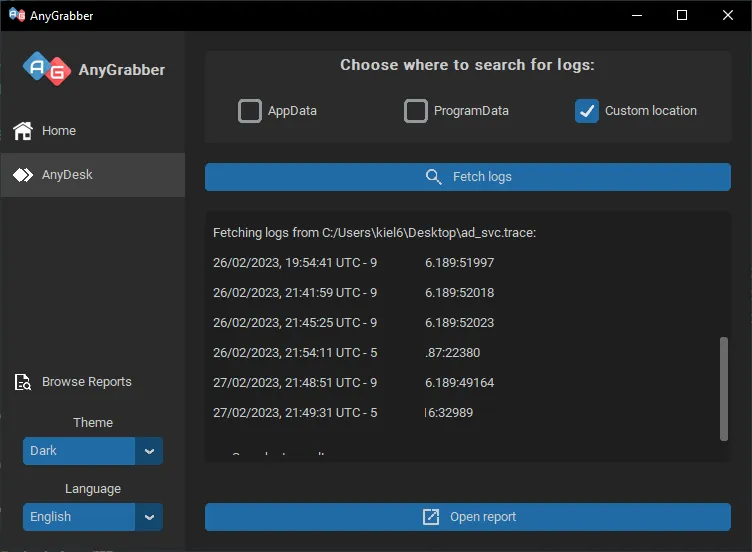Click the Language label
Viewport: 752px width, 552px height.
pyautogui.click(x=93, y=489)
